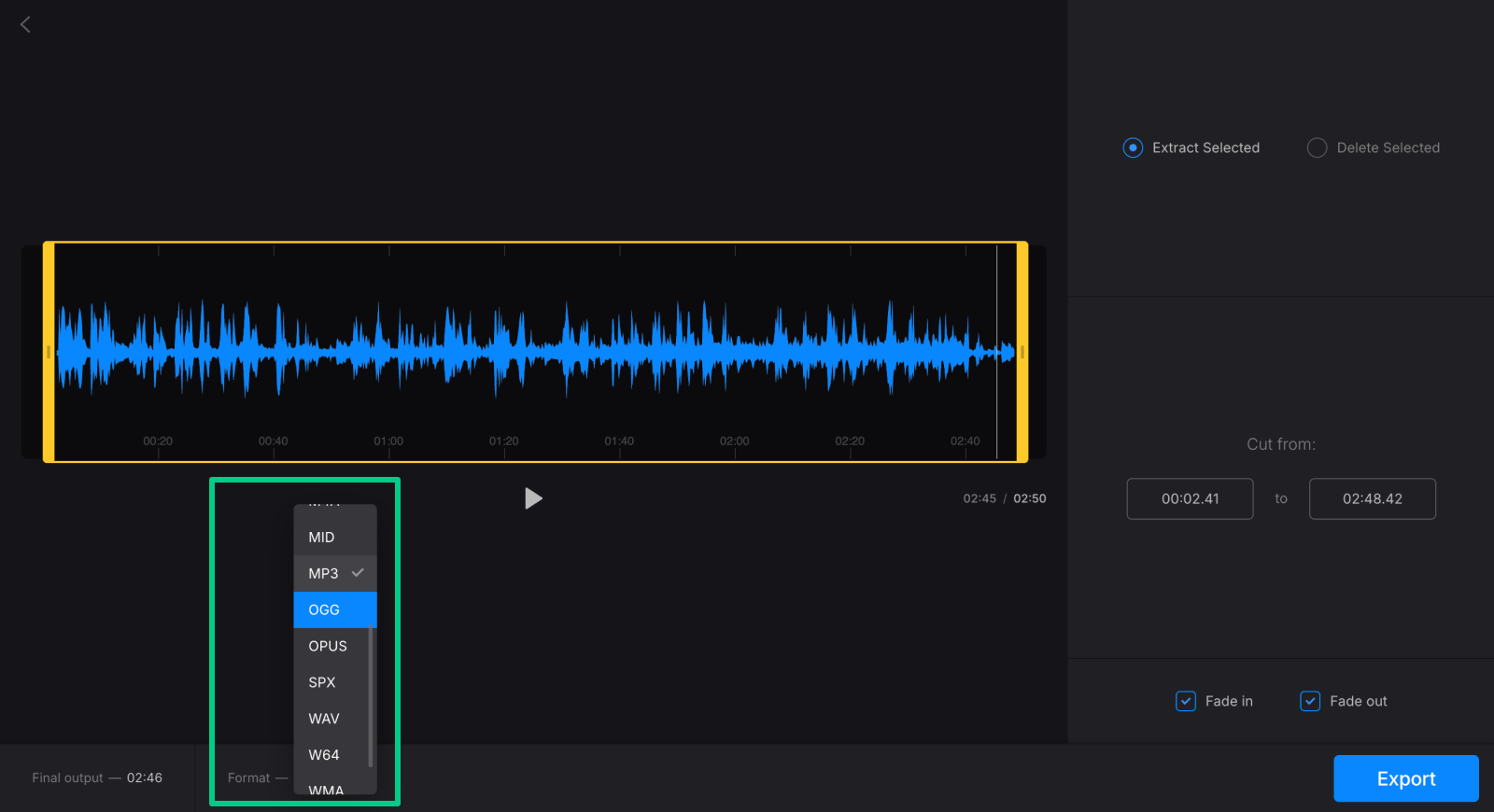Go back using the back arrow
The height and width of the screenshot is (812, 1494).
point(25,24)
